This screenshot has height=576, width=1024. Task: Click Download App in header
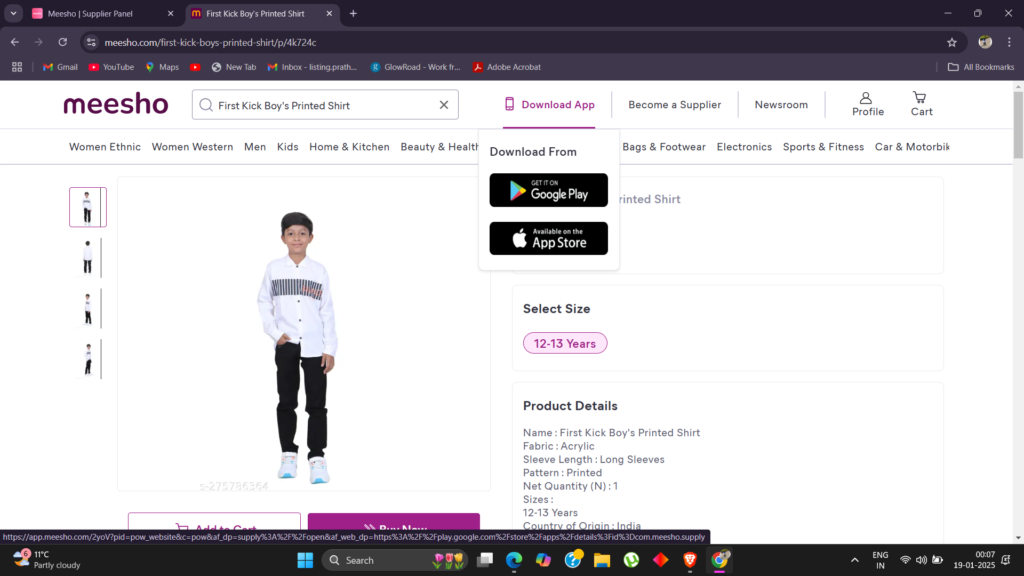(549, 104)
